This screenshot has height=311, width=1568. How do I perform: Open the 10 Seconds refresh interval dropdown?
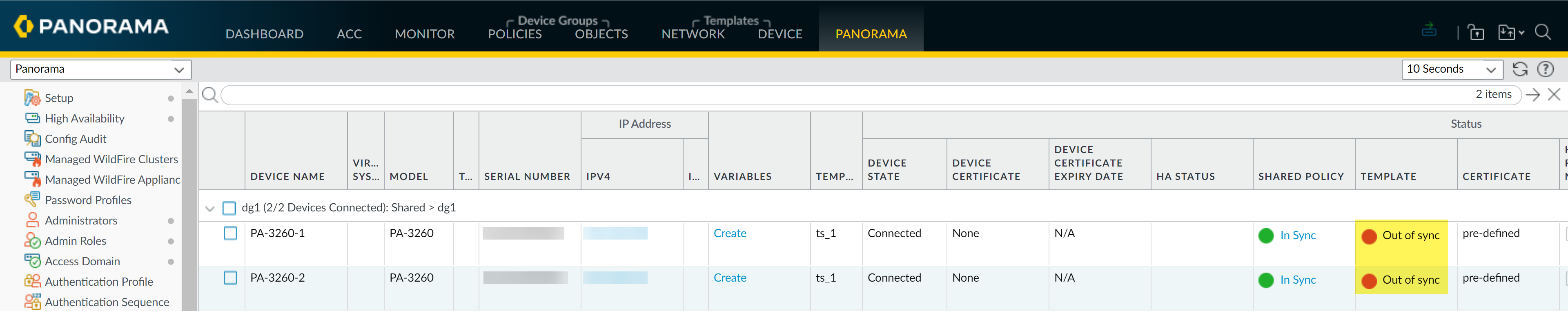tap(1451, 69)
